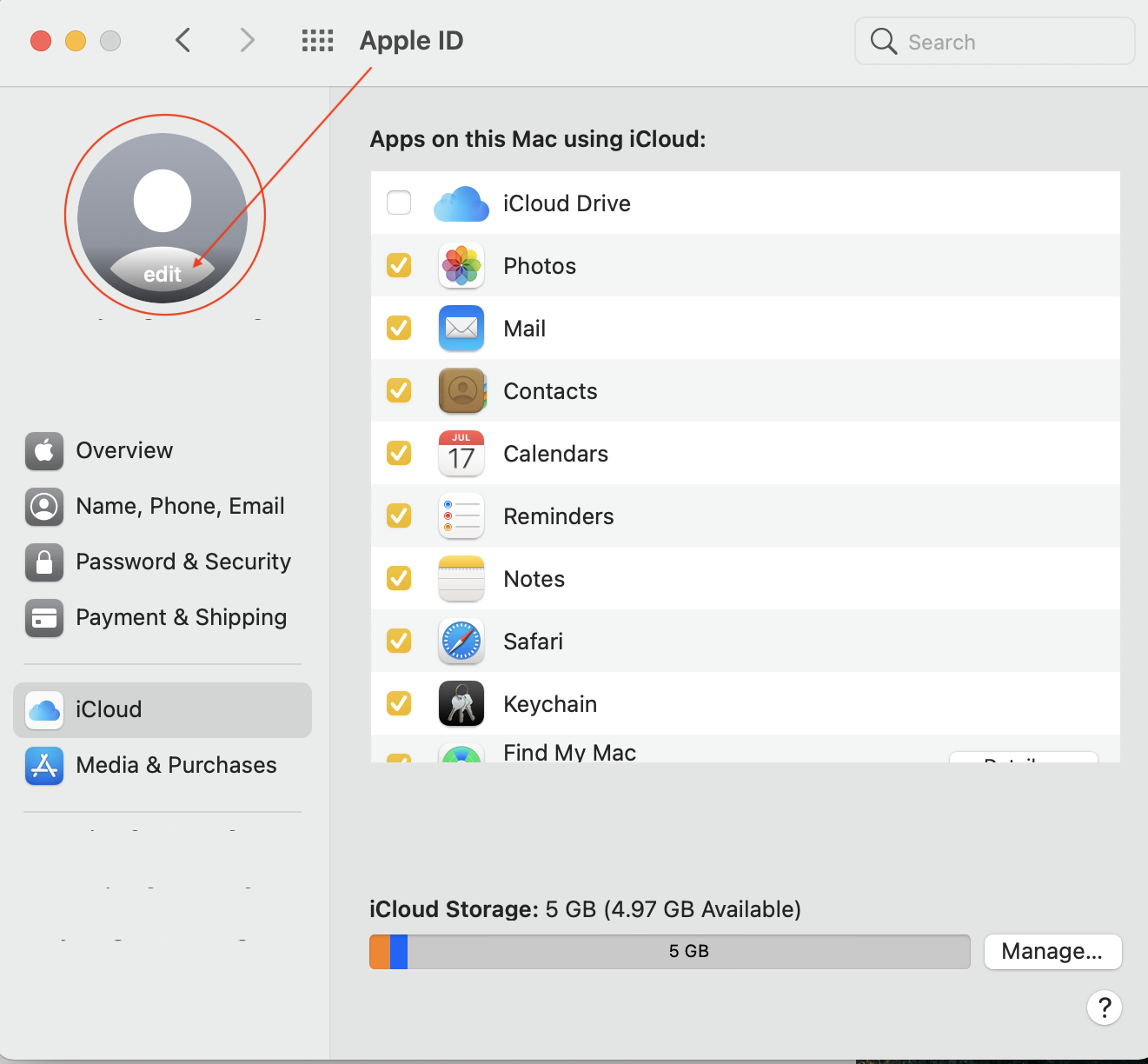Click the Safari compass icon
The image size is (1148, 1064).
point(461,642)
